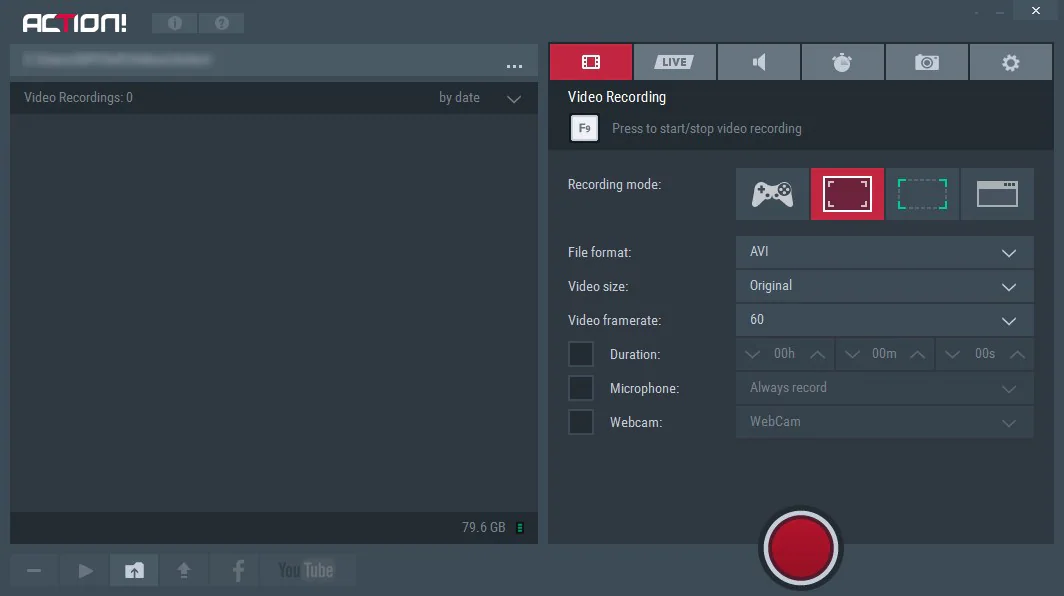Image resolution: width=1064 pixels, height=596 pixels.
Task: Enable the Microphone checkbox
Action: click(581, 388)
